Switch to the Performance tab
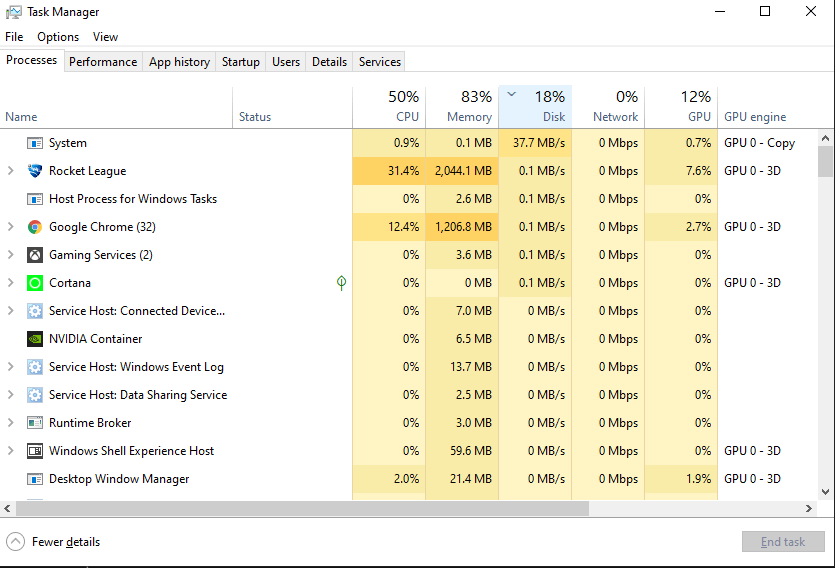 [103, 62]
